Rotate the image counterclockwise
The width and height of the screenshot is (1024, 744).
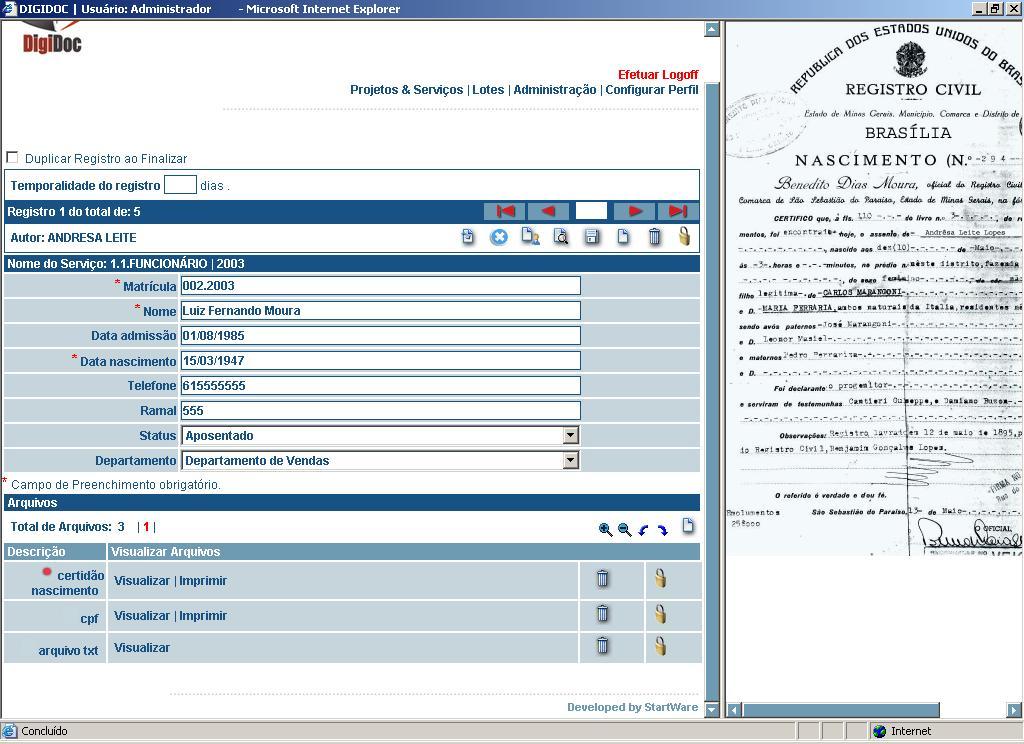click(644, 530)
